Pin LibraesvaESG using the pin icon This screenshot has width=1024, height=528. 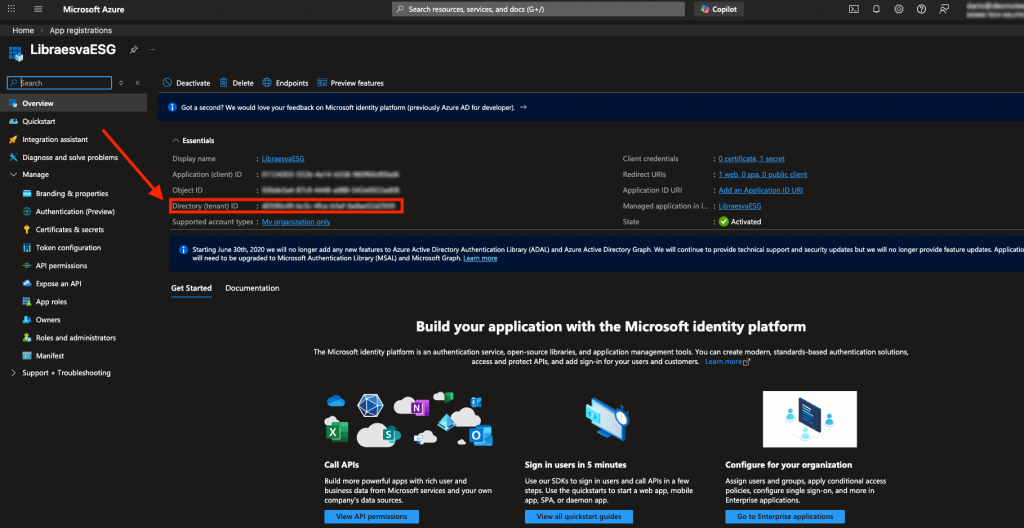pos(133,50)
